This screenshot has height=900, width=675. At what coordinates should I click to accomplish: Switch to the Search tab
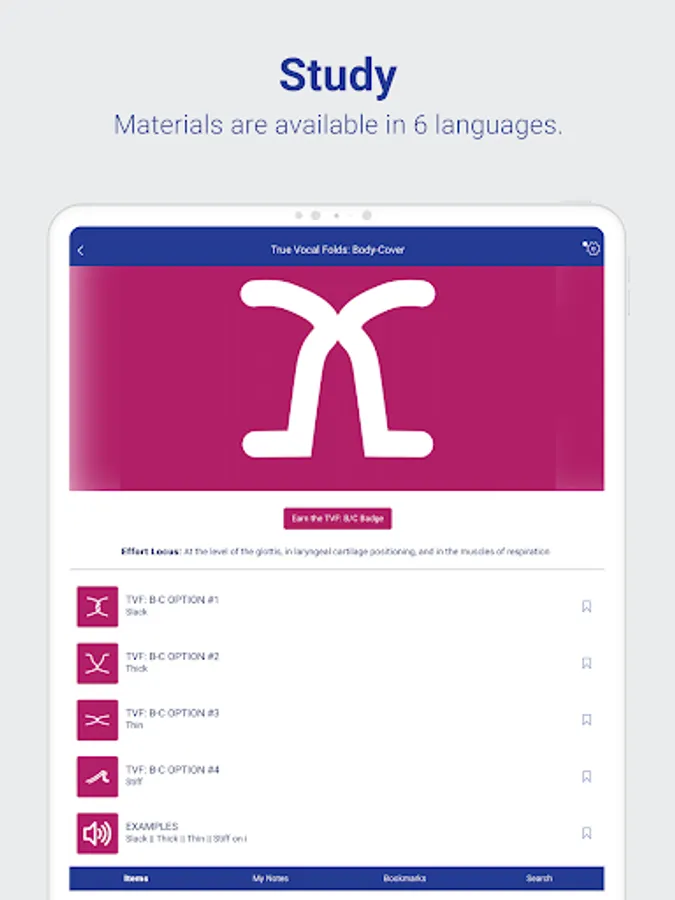[539, 877]
